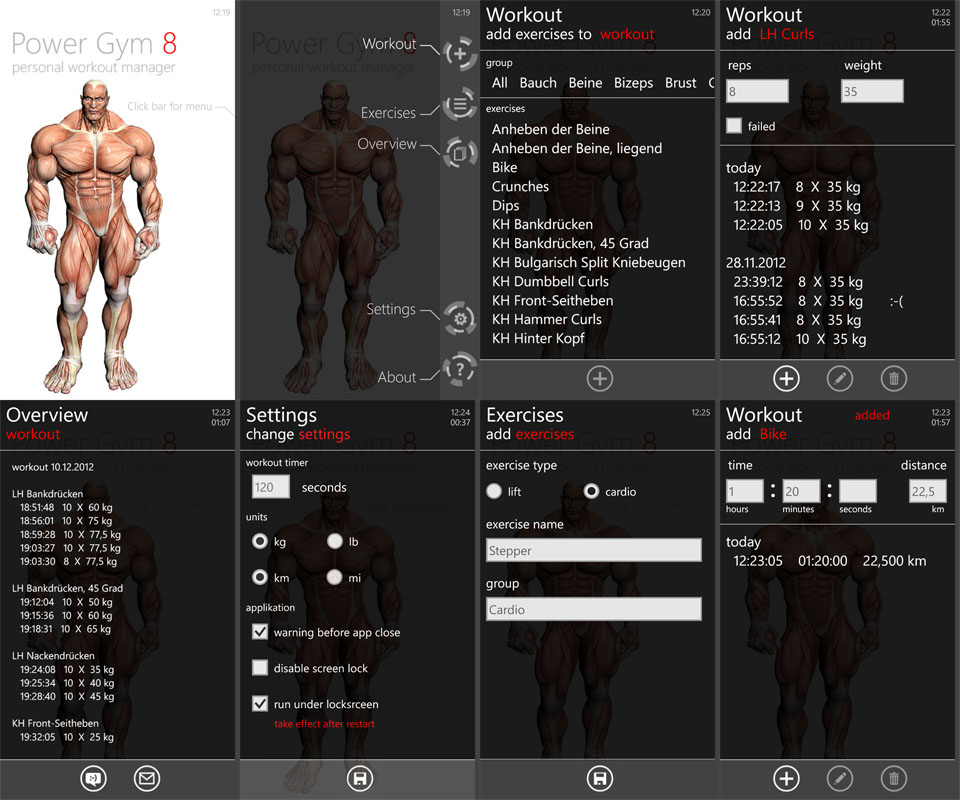Select the All group tab
This screenshot has width=960, height=800.
point(500,83)
